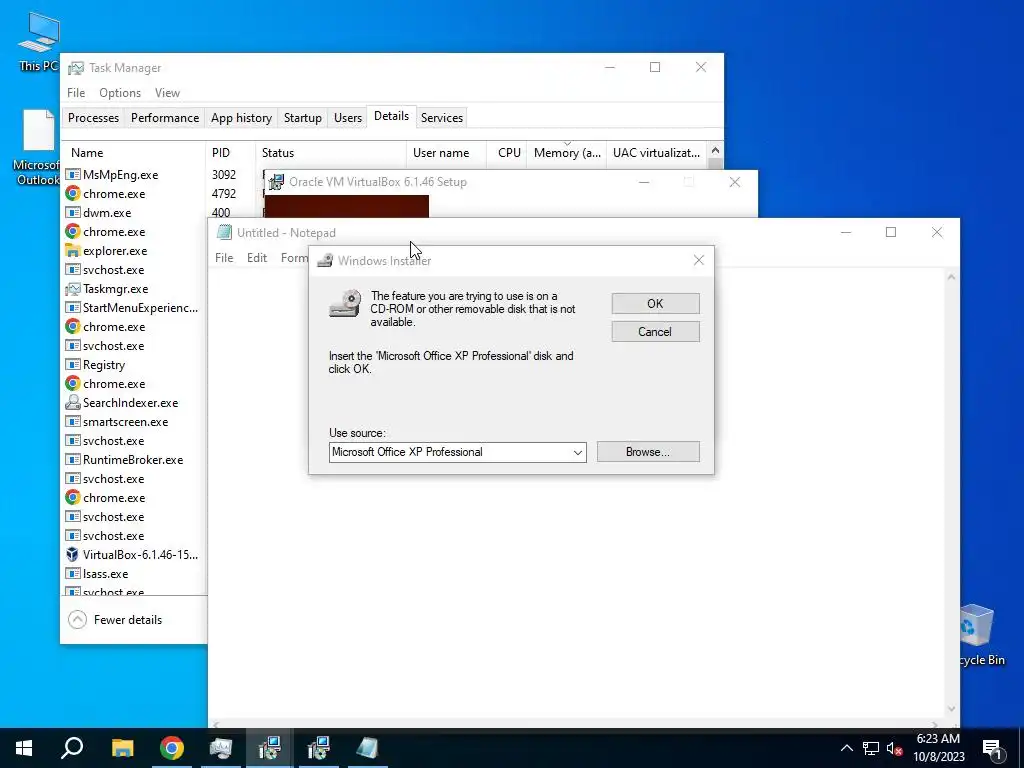Screen dimensions: 1024x768
Task: Open Task Manager Options menu
Action: pyautogui.click(x=120, y=93)
